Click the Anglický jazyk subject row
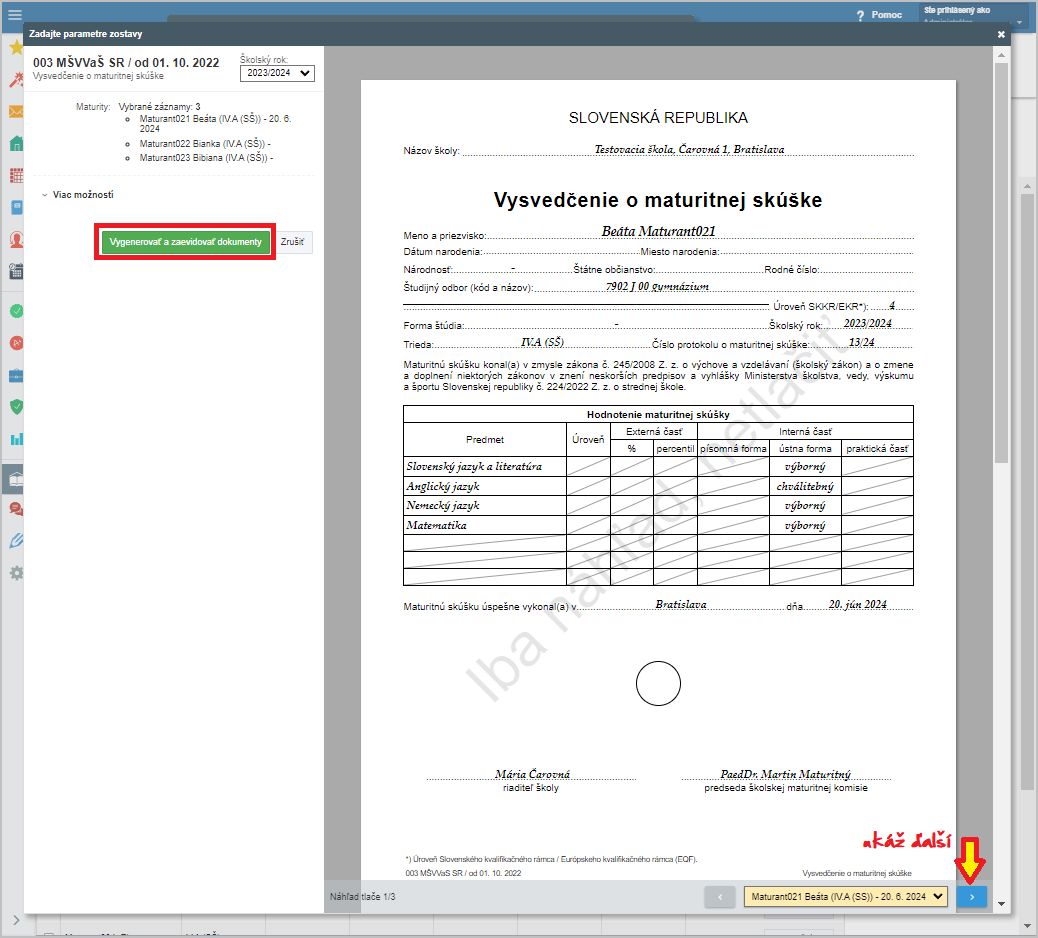 point(658,487)
